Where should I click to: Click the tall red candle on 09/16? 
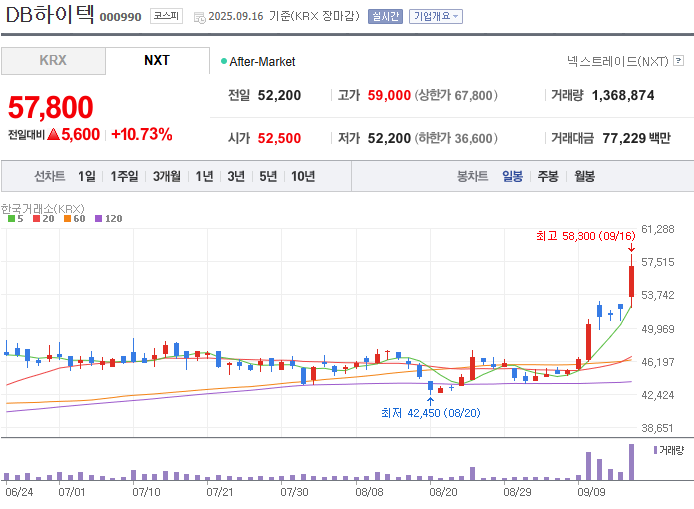[632, 281]
